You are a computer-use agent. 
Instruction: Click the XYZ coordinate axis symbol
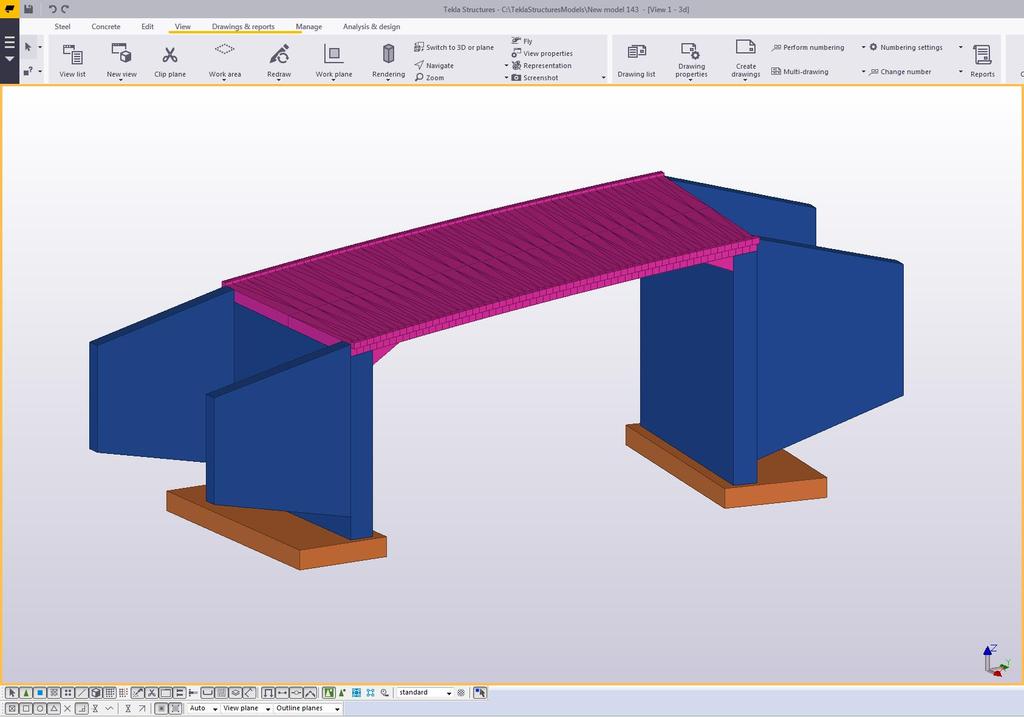coord(997,661)
